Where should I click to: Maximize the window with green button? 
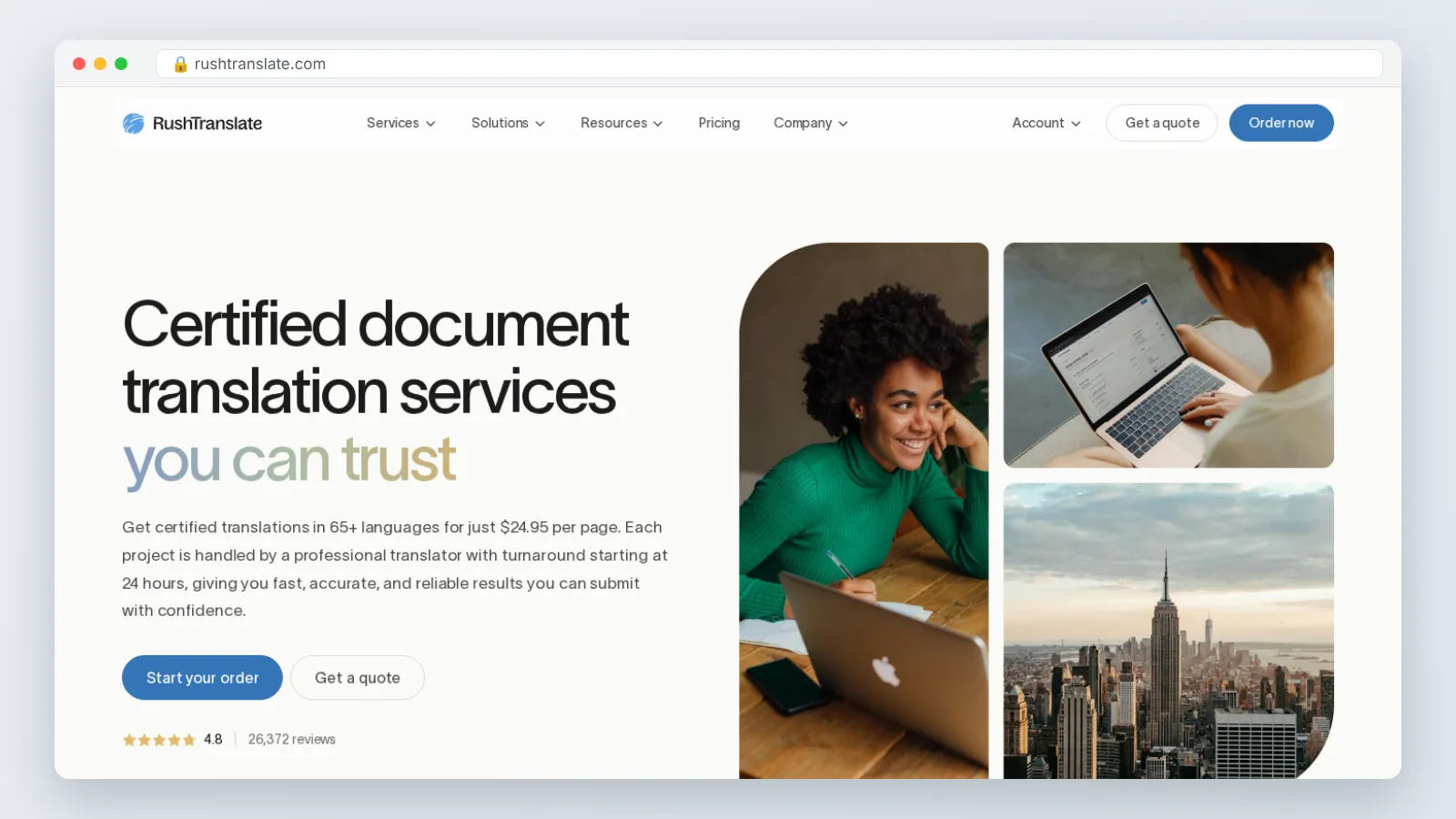(121, 64)
